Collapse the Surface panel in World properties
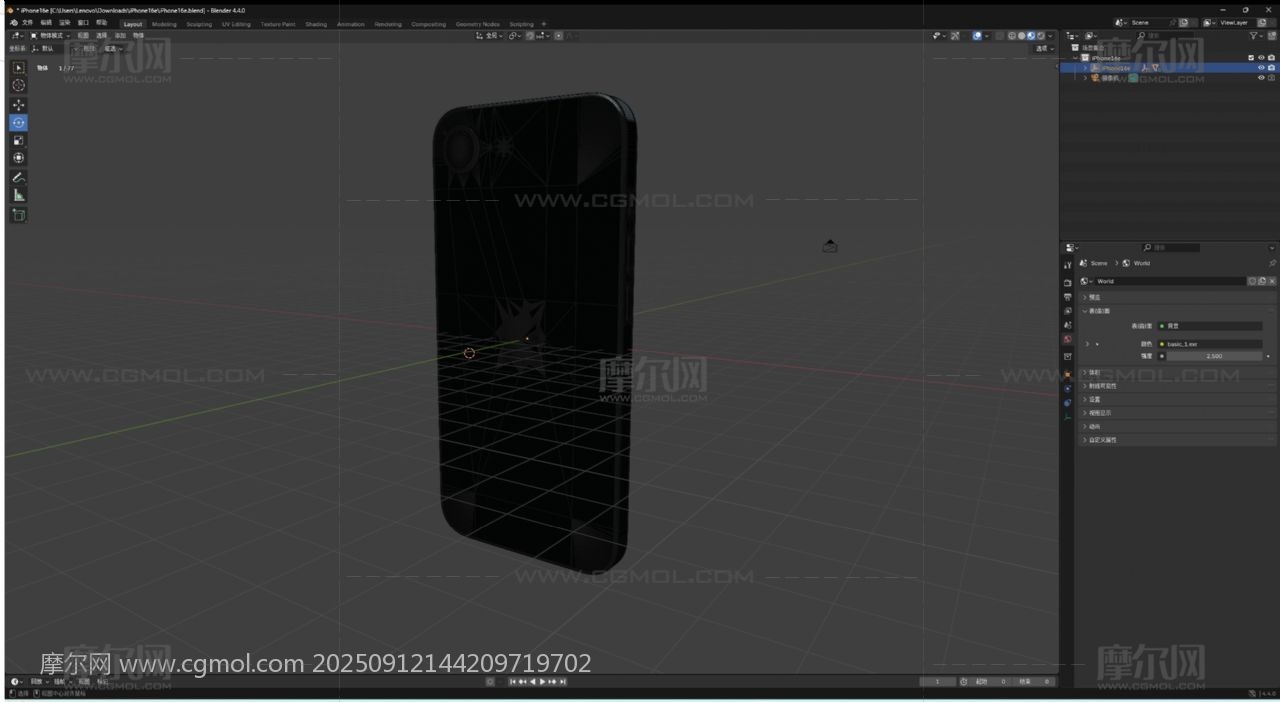Viewport: 1280px width, 702px height. pyautogui.click(x=1084, y=311)
